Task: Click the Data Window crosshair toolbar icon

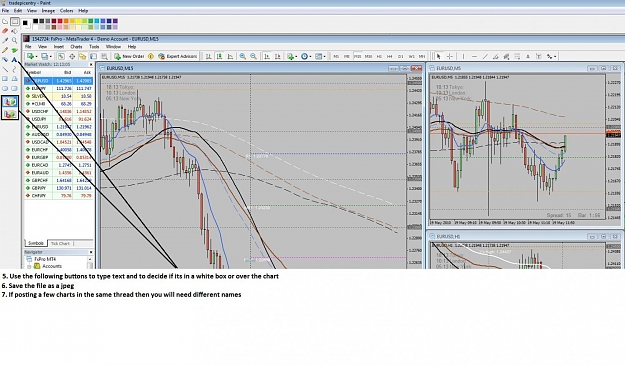Action: click(72, 57)
